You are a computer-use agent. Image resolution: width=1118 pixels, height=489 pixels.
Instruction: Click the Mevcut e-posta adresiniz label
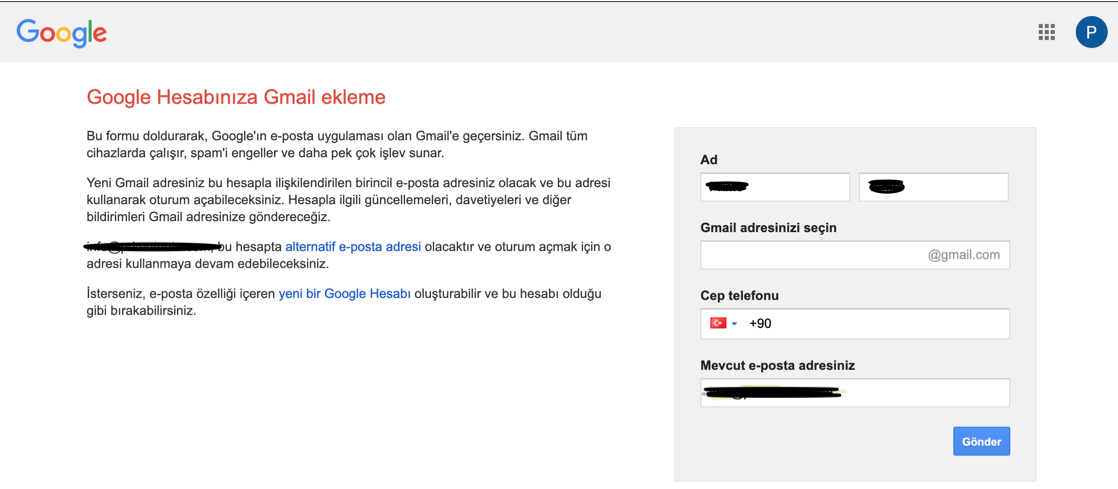[778, 366]
